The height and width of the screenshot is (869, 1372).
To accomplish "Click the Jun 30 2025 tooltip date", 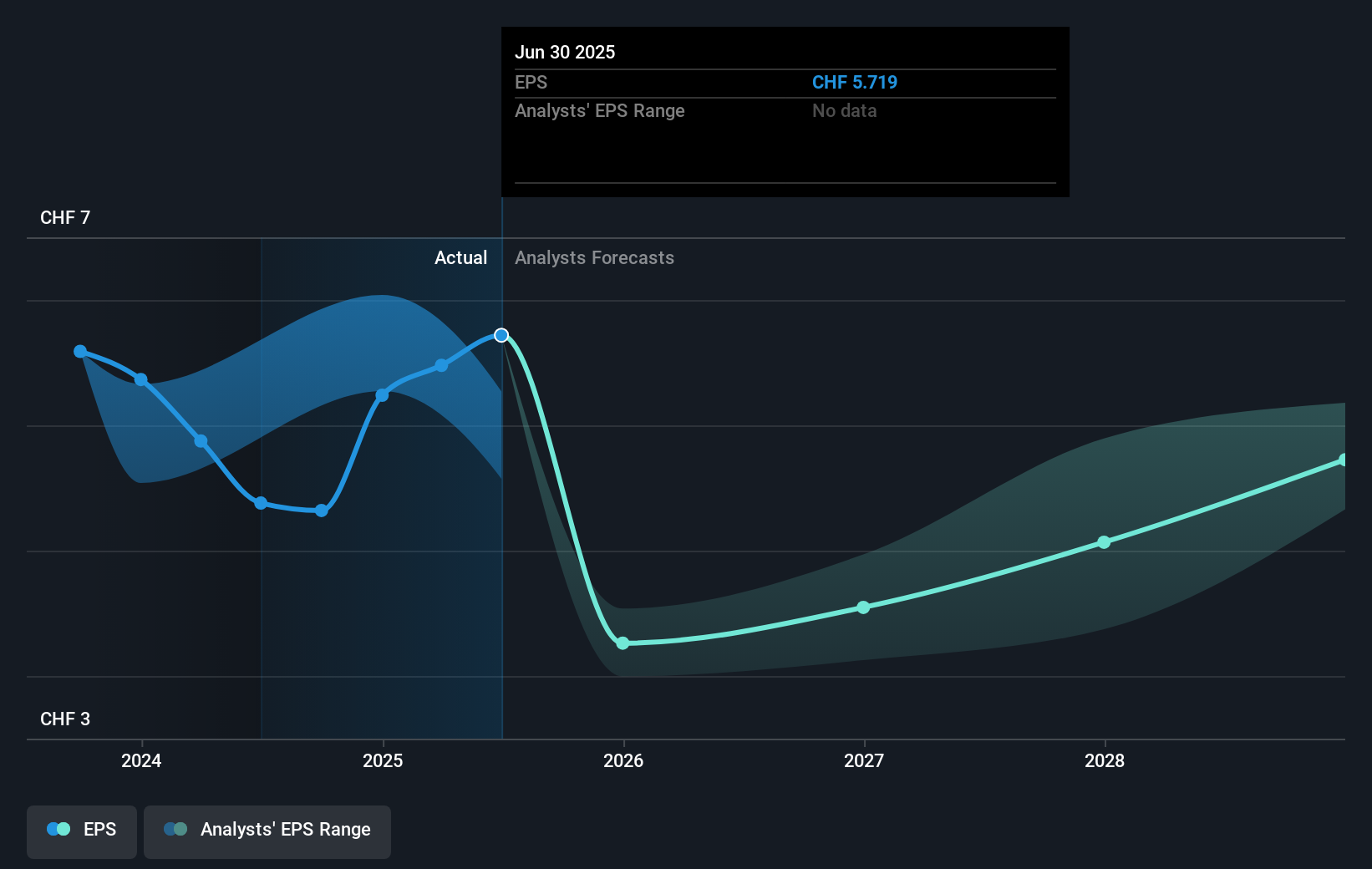I will (565, 53).
